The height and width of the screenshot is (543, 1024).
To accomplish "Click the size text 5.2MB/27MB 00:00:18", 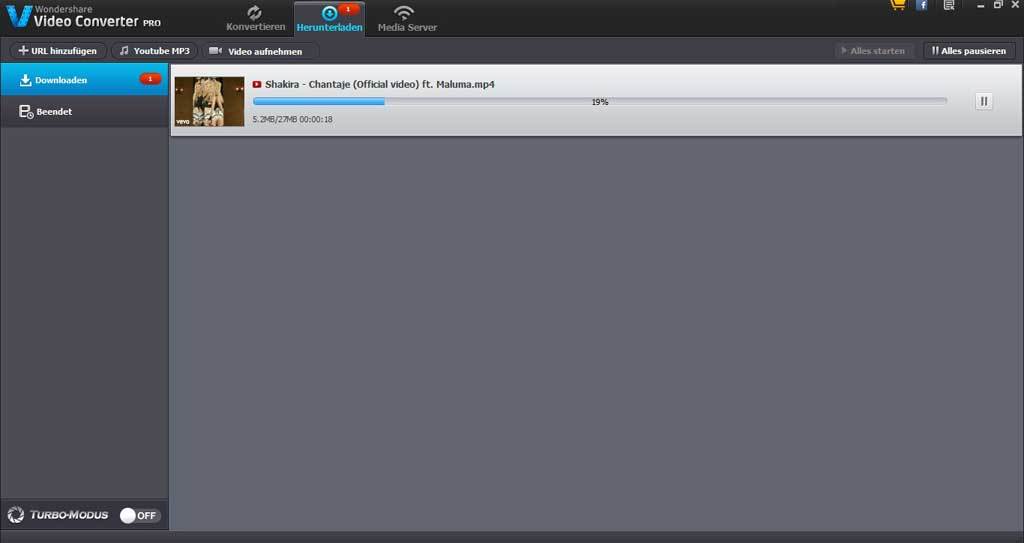I will pyautogui.click(x=293, y=120).
